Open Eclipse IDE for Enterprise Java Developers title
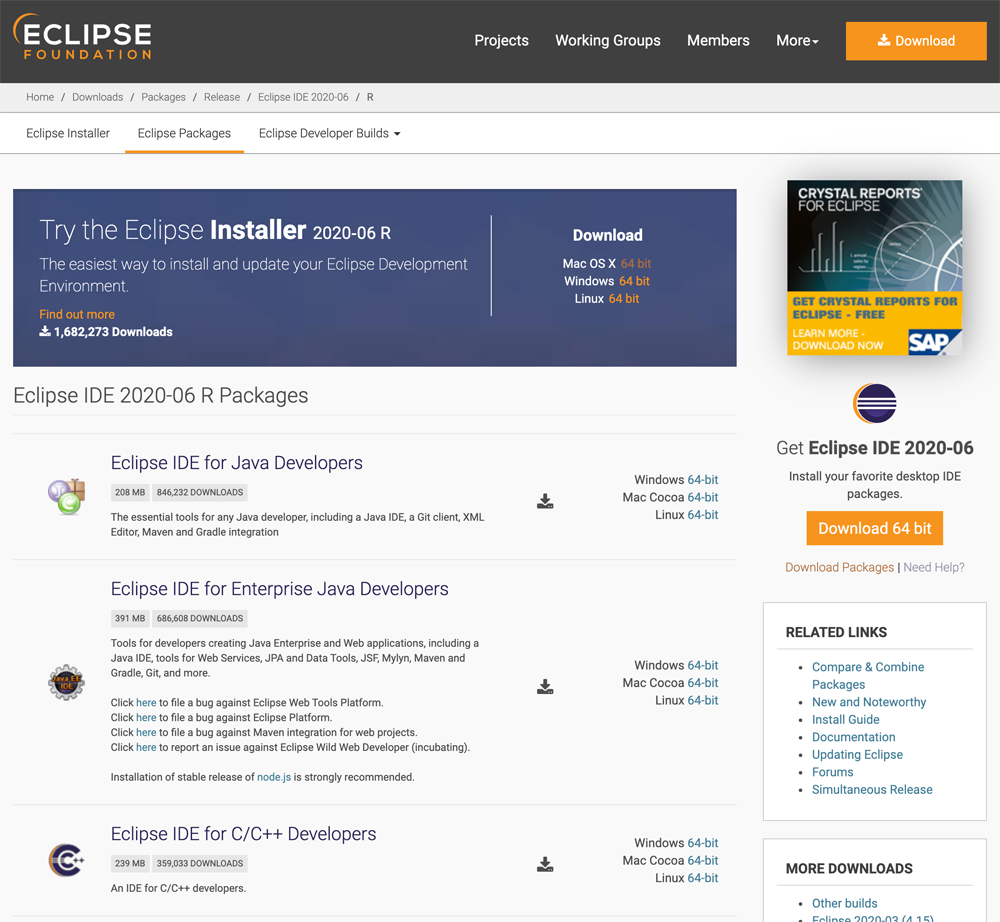The width and height of the screenshot is (1000, 922). tap(279, 589)
